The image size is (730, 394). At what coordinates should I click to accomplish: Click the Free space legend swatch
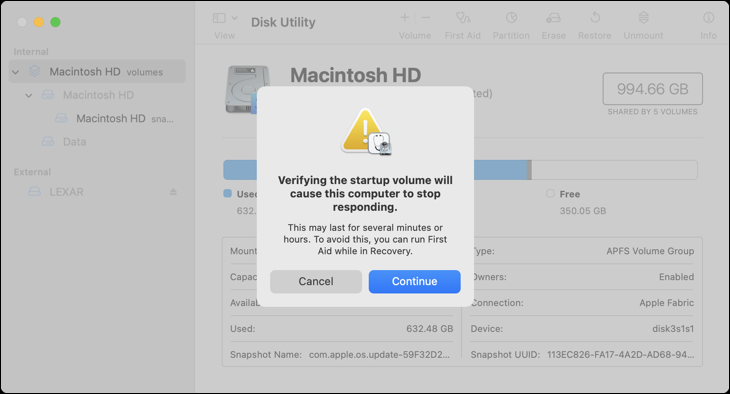coord(550,193)
